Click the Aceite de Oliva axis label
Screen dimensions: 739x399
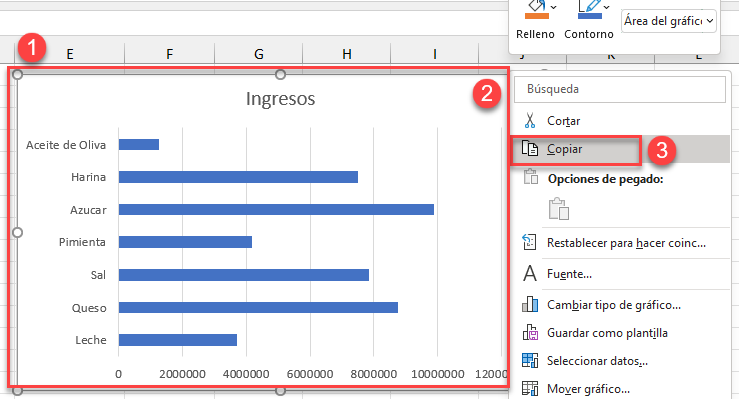coord(66,145)
